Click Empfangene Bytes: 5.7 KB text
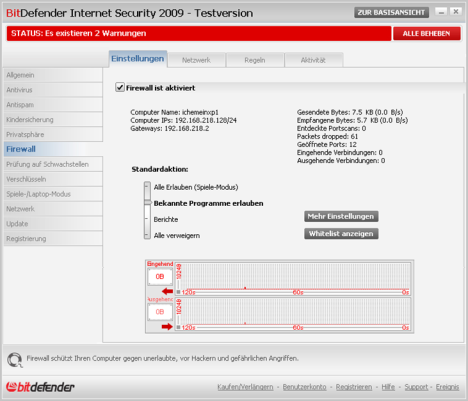 coord(352,120)
